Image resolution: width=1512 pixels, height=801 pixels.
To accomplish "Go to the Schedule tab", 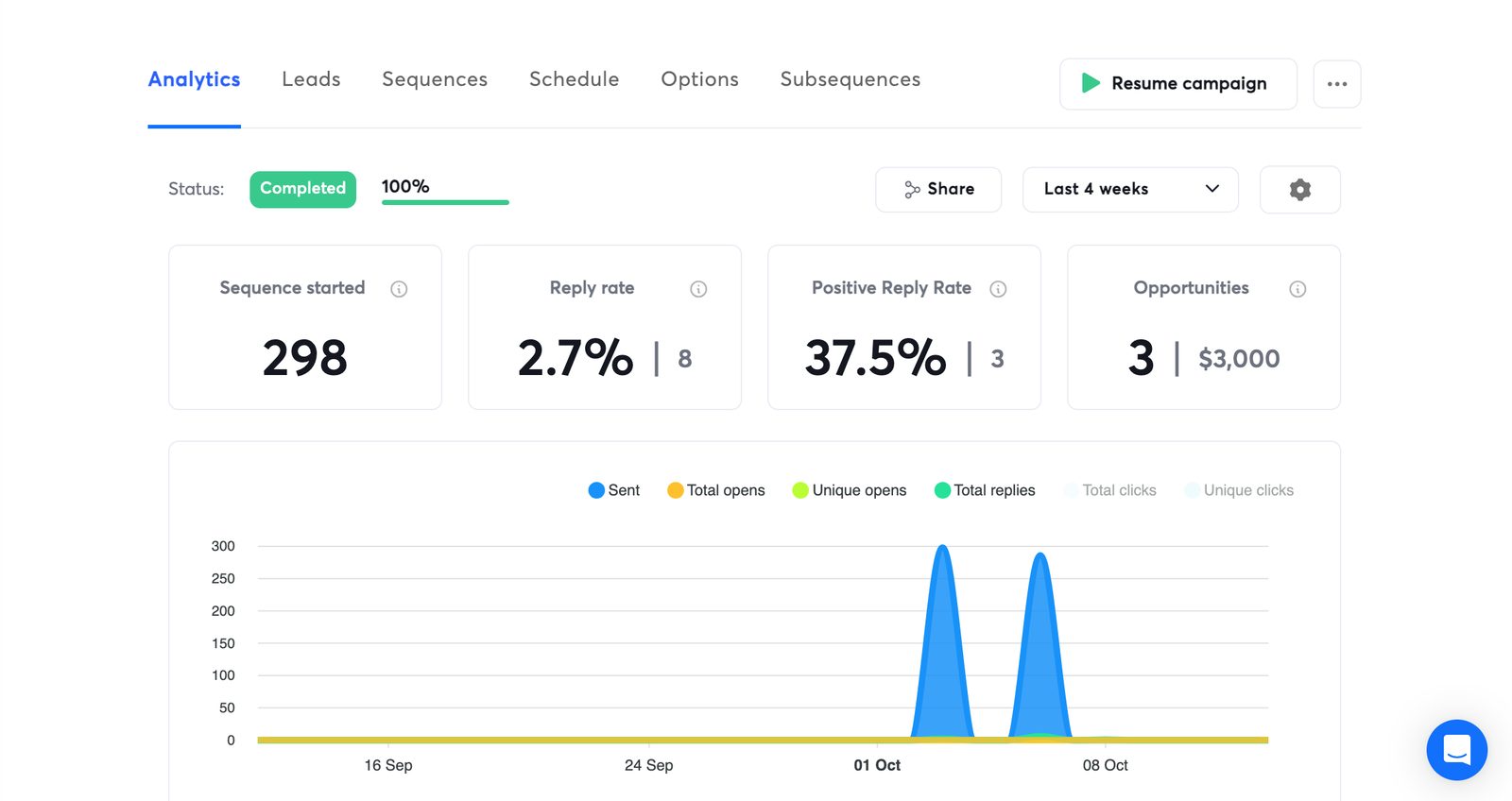I will coord(574,79).
